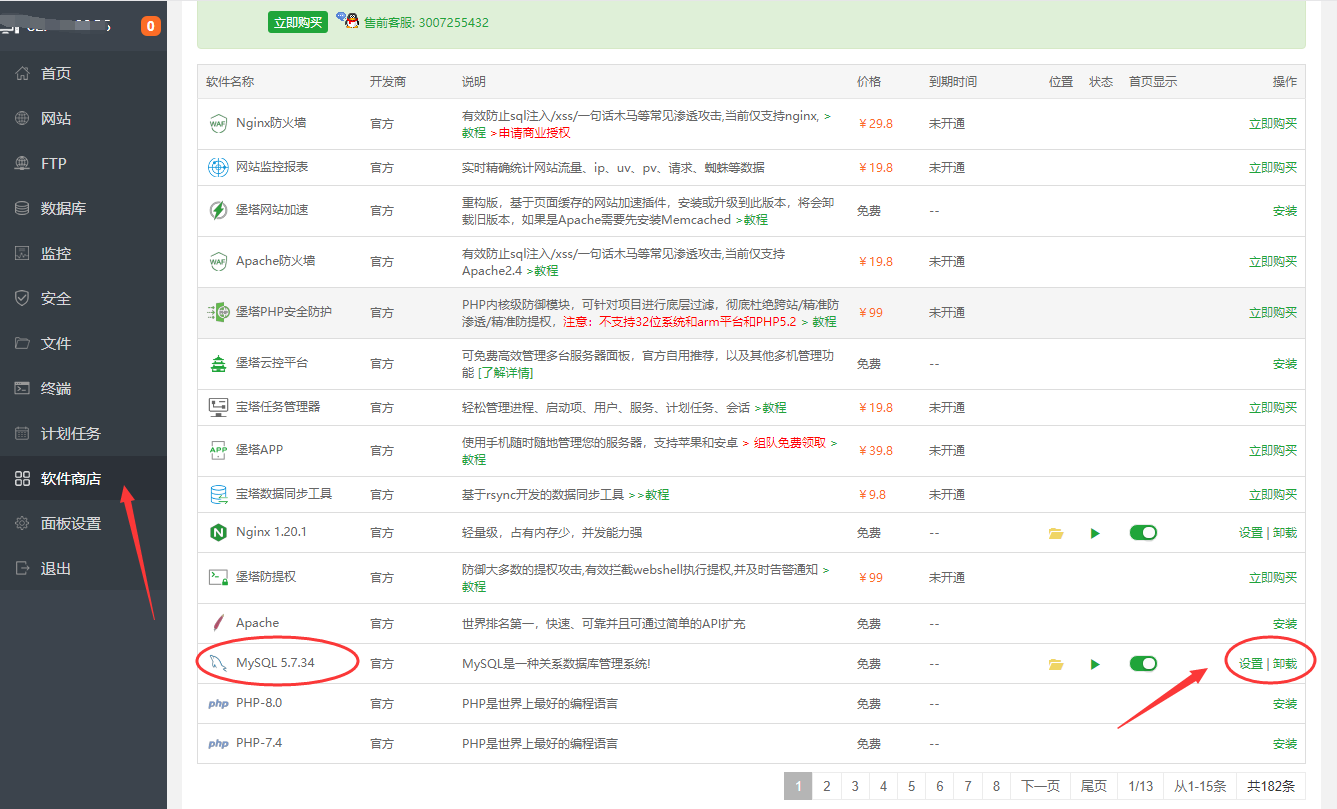Click 立即购买 for 堡塔PHP安全防护
Image resolution: width=1337 pixels, height=809 pixels.
(x=1272, y=312)
